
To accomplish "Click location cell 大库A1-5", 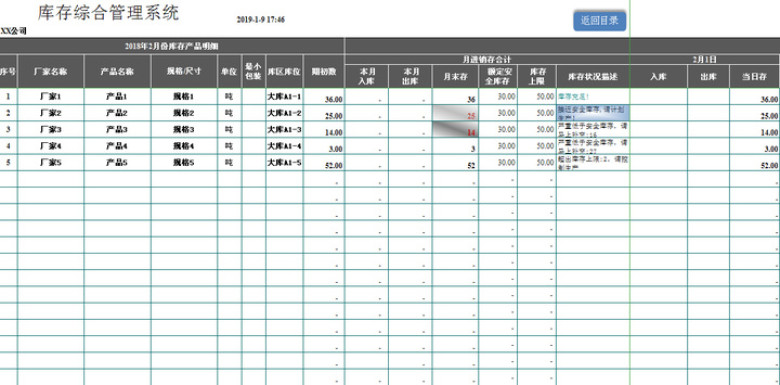I will point(284,162).
